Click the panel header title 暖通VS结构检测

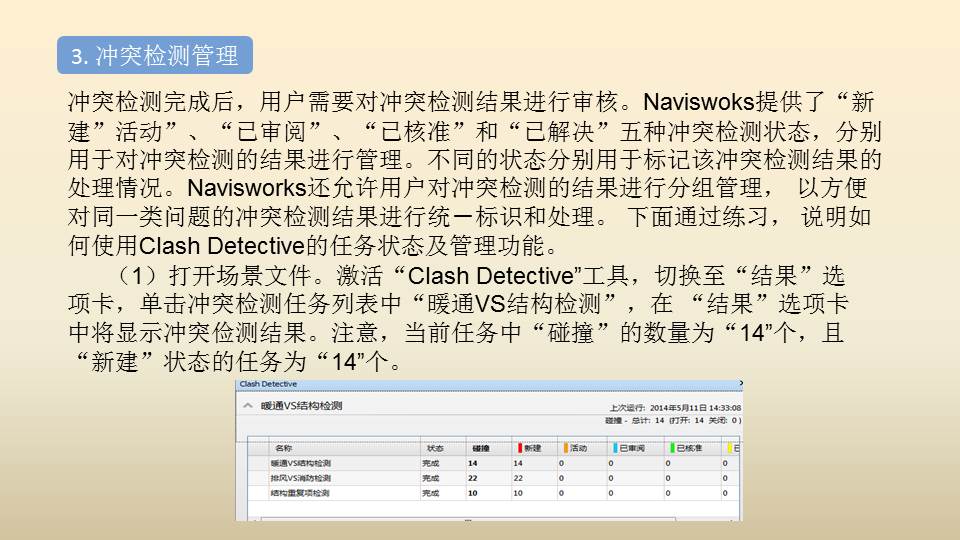coord(301,405)
